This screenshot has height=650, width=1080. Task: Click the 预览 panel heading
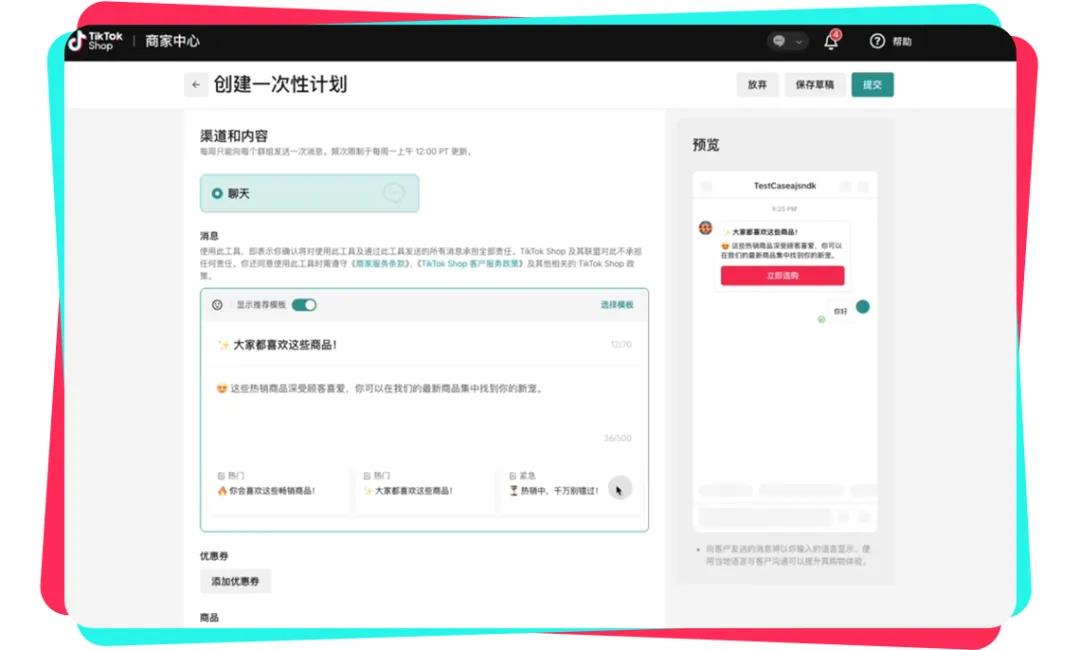(706, 145)
